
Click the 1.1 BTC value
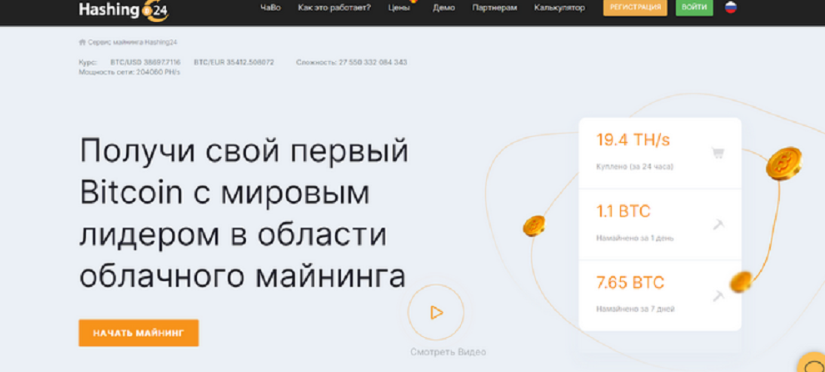623,212
